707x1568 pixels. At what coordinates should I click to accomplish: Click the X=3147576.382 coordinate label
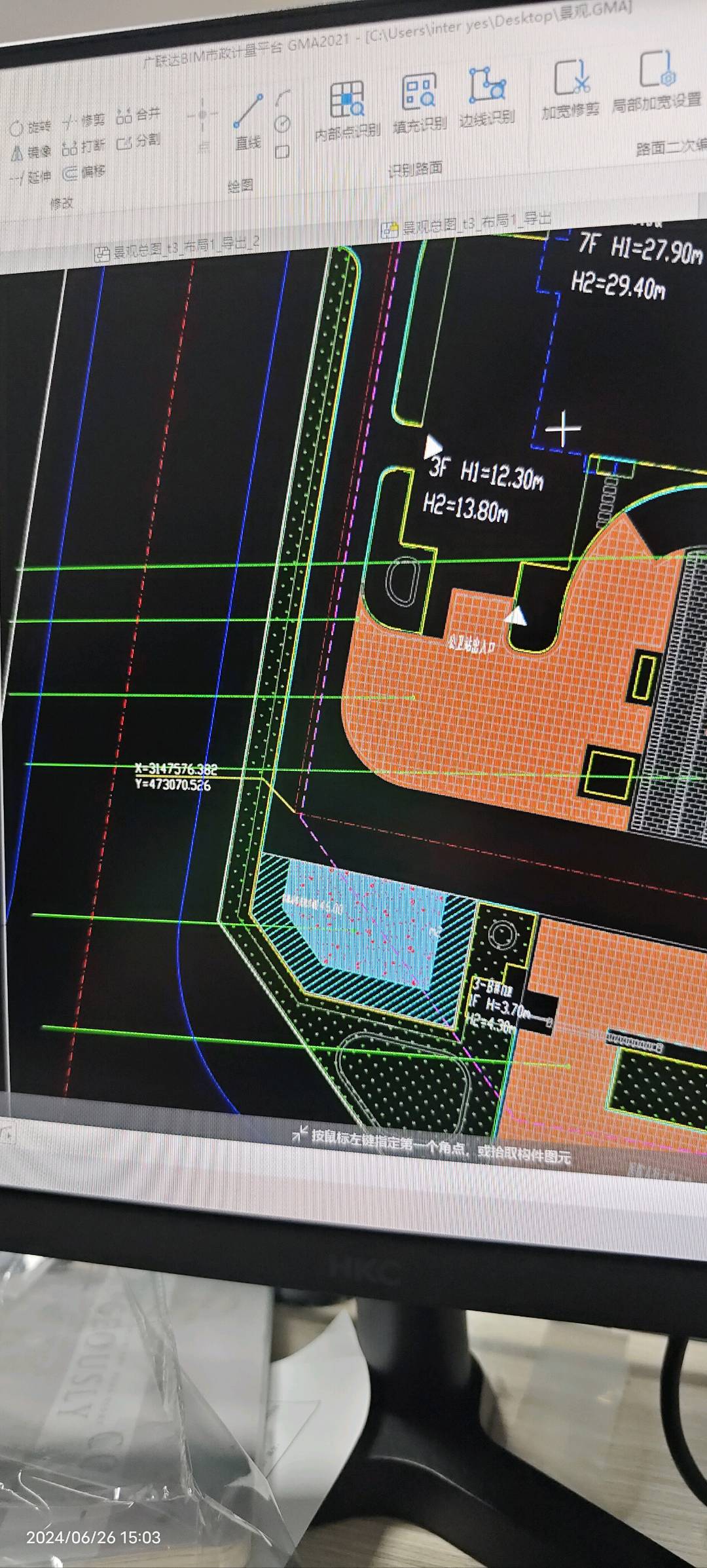176,769
